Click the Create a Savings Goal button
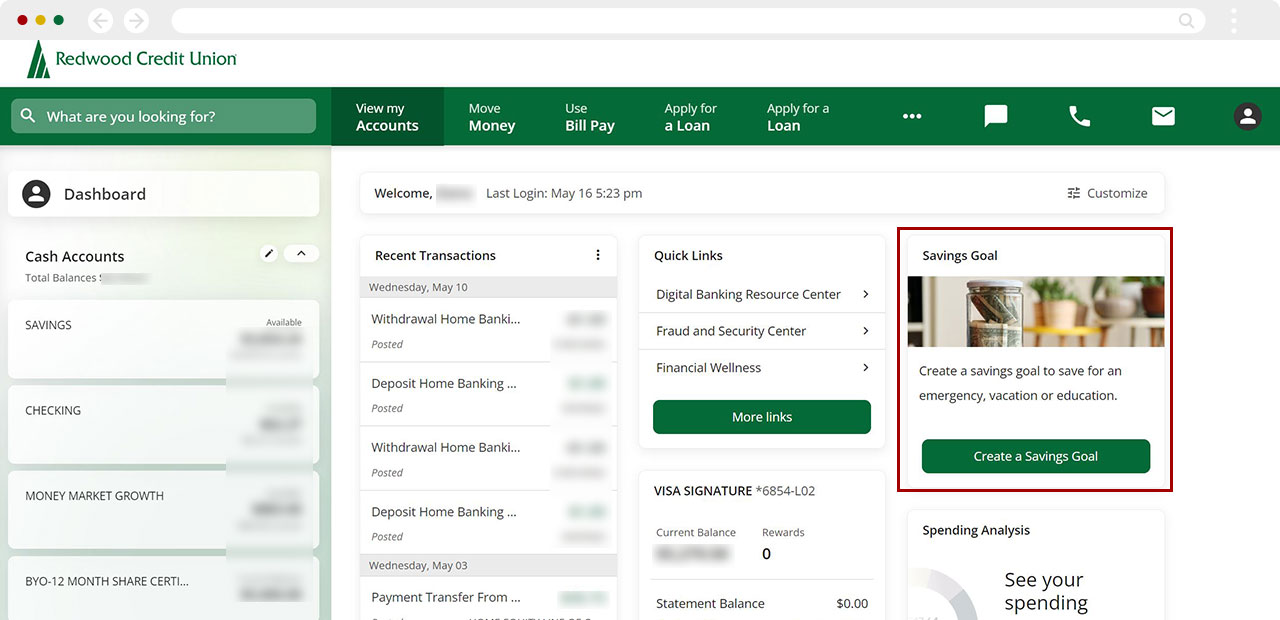 [x=1036, y=456]
